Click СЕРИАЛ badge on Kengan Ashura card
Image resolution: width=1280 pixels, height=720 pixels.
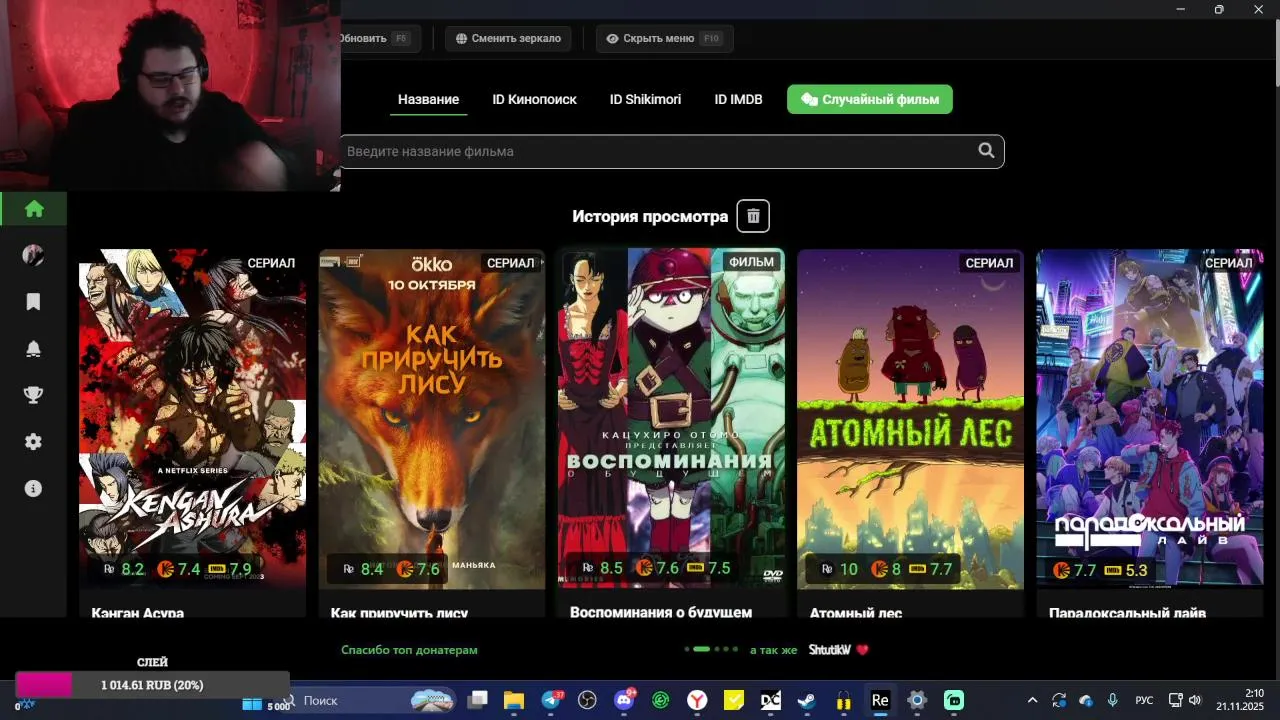pos(271,263)
